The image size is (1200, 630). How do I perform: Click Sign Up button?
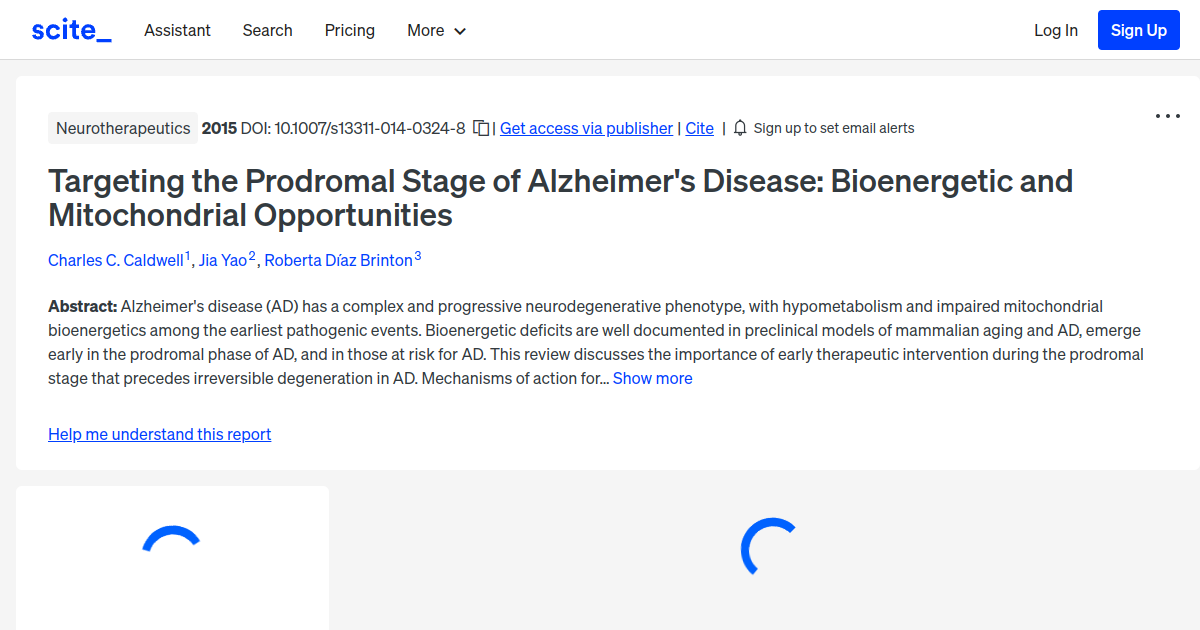pyautogui.click(x=1138, y=29)
